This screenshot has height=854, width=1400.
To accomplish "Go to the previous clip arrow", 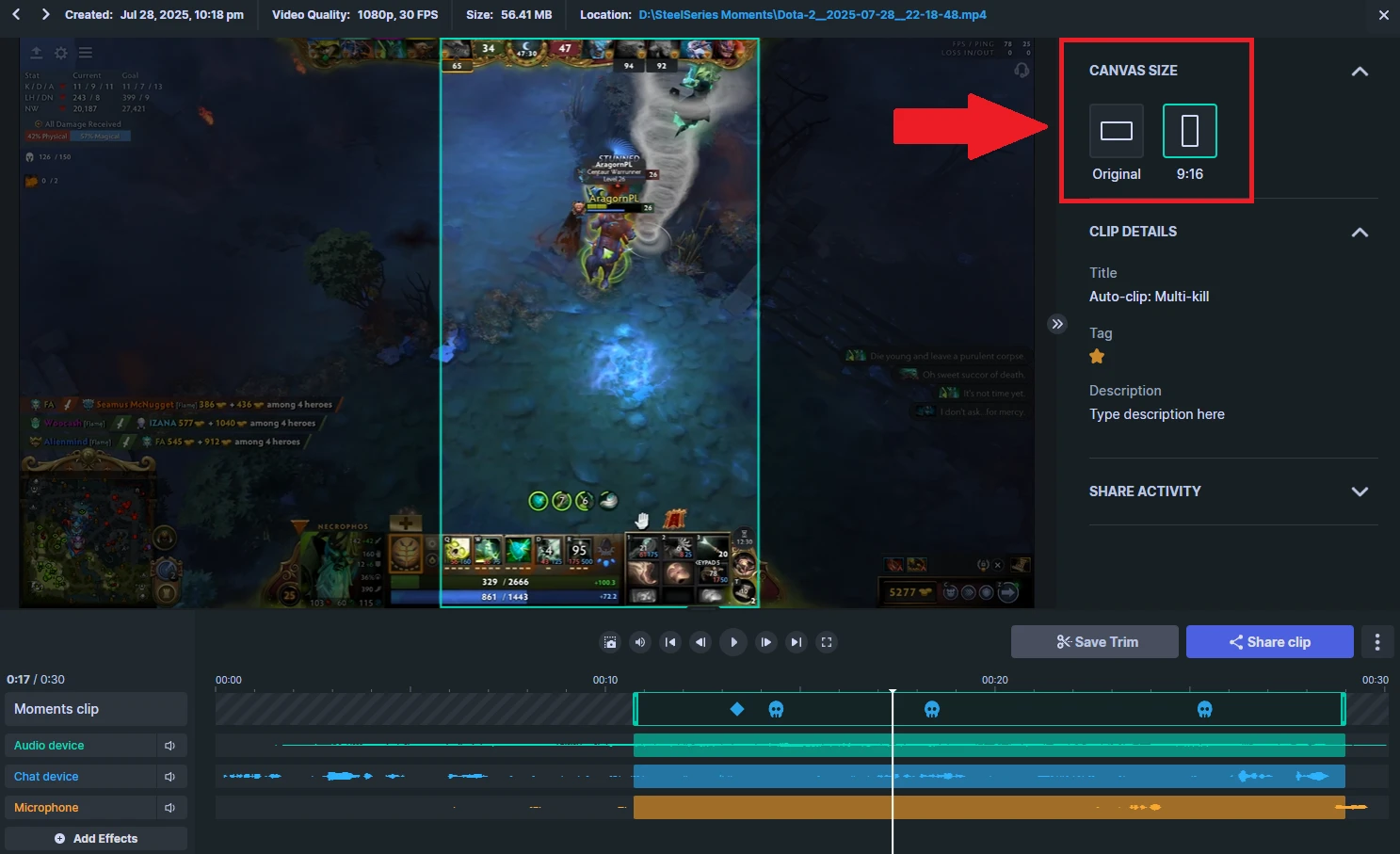I will pyautogui.click(x=16, y=14).
